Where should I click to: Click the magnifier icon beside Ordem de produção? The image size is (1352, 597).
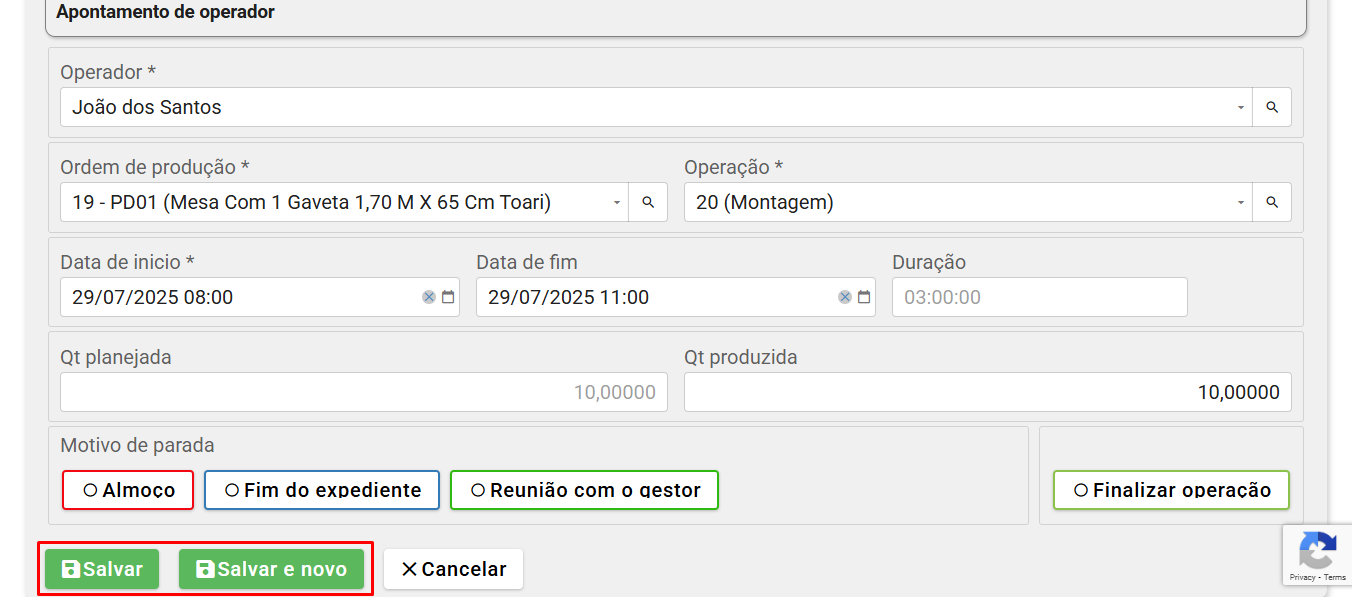(x=648, y=202)
